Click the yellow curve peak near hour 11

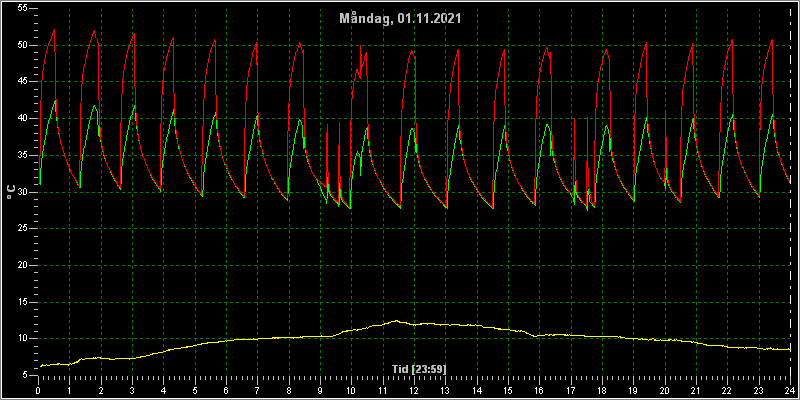click(x=395, y=321)
